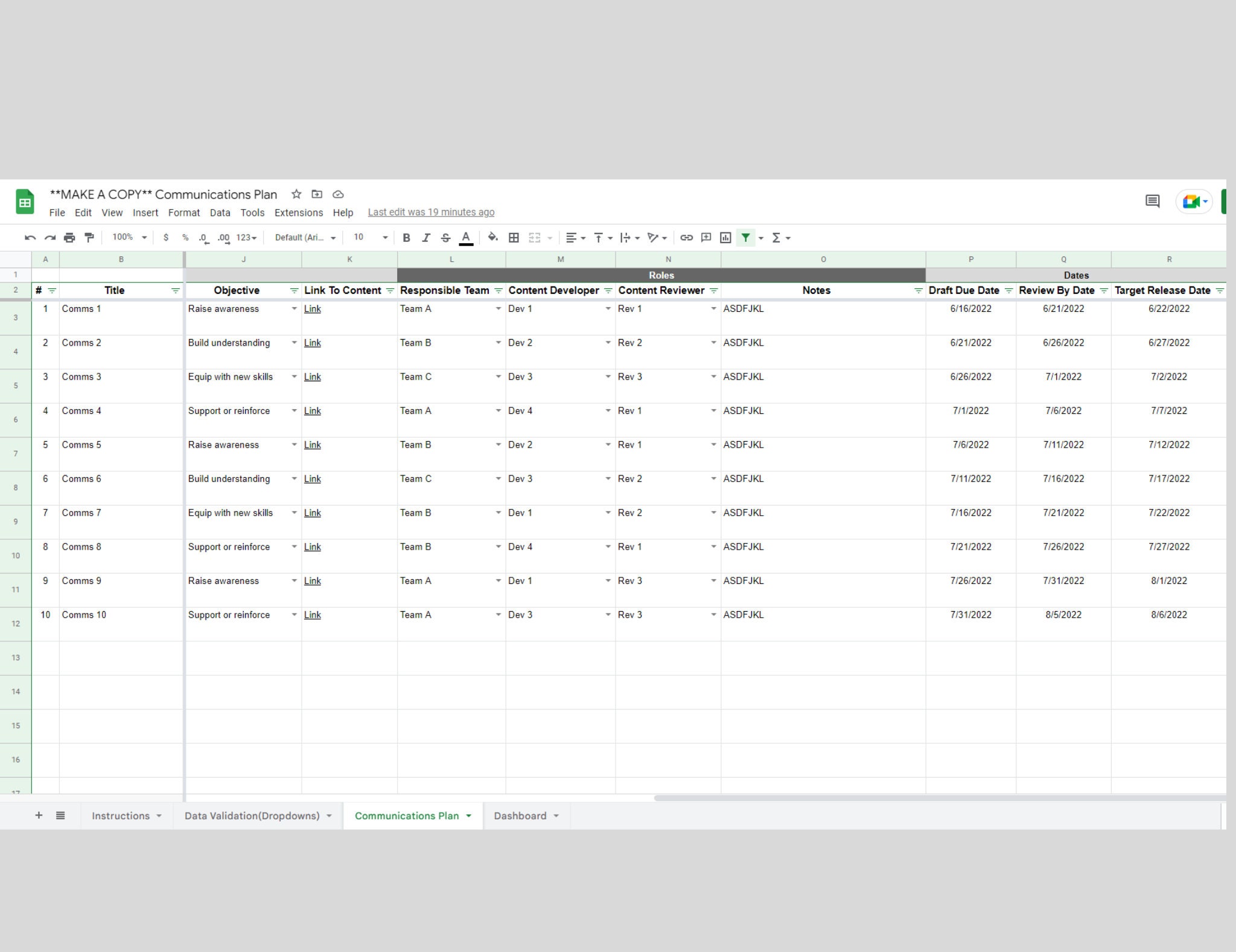Click the undo icon in toolbar
1236x952 pixels.
(x=30, y=238)
